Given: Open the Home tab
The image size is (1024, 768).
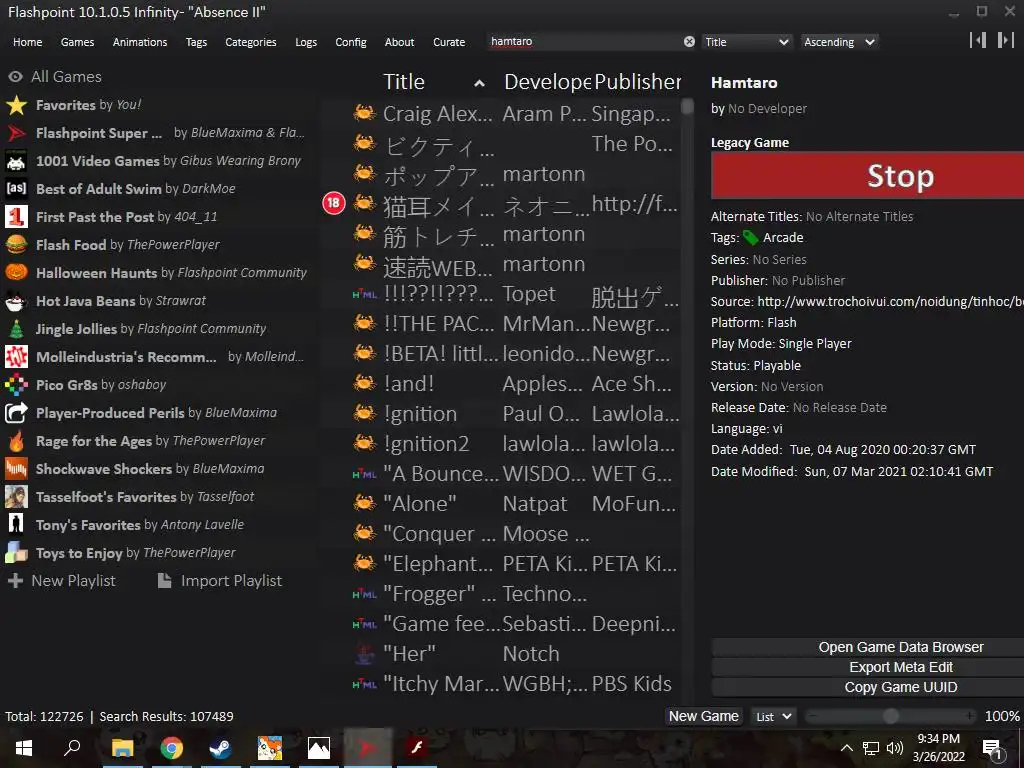Looking at the screenshot, I should coord(27,42).
